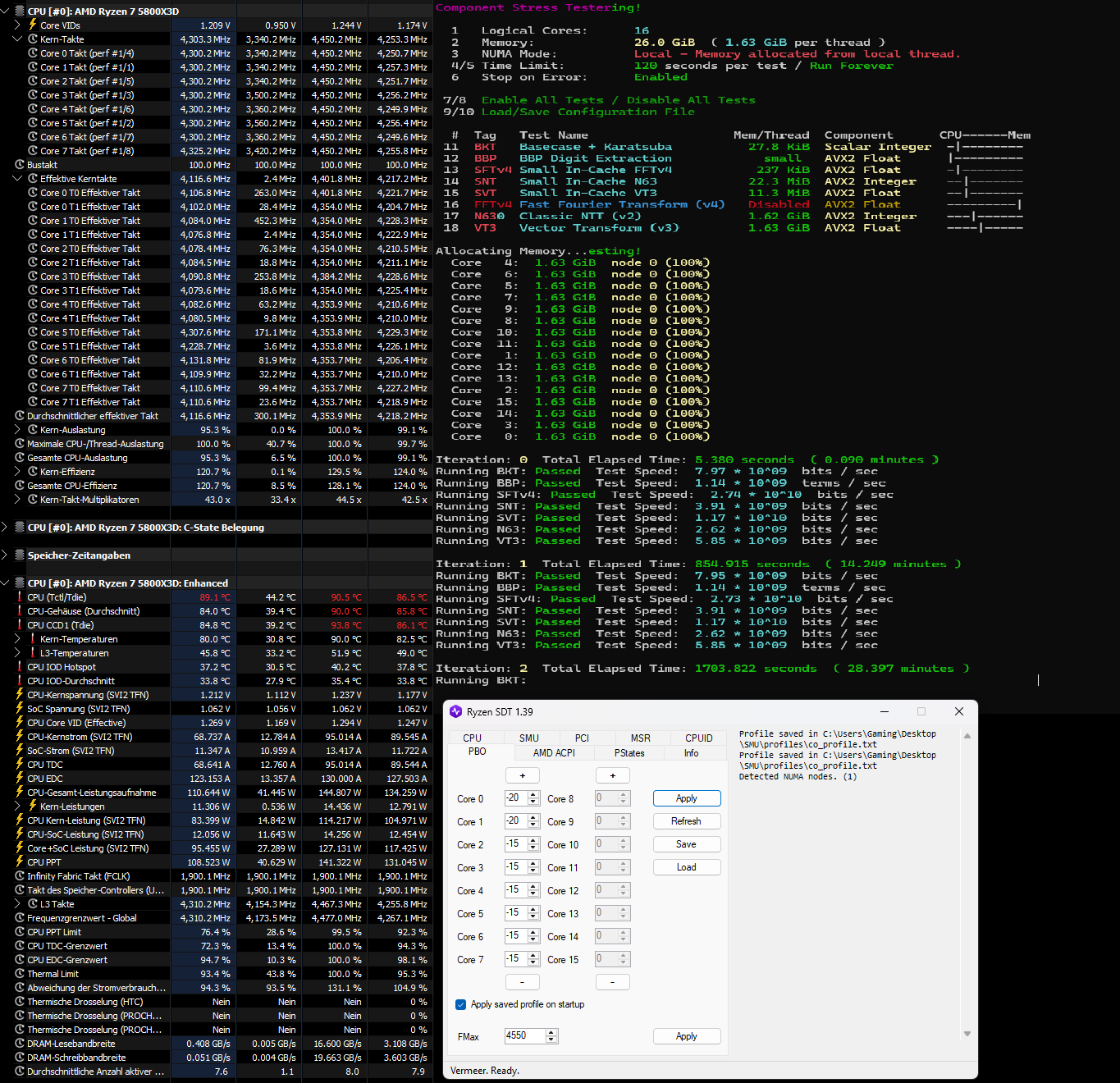Click the clock icon beside Core 0 Takt (perf #1/4)
Image resolution: width=1120 pixels, height=1083 pixels.
point(33,53)
